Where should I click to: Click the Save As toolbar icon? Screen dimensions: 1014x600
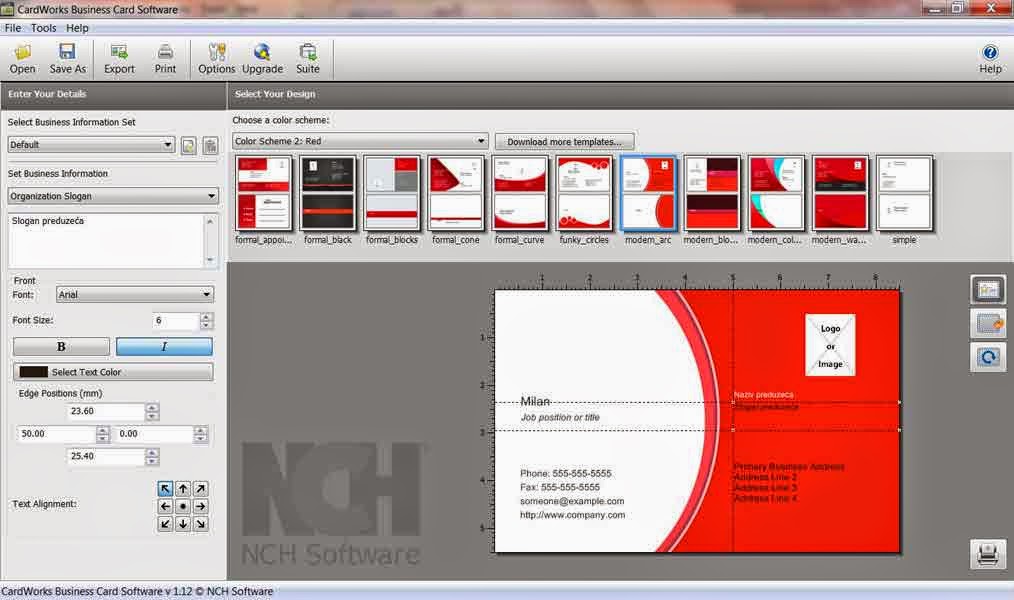click(67, 59)
